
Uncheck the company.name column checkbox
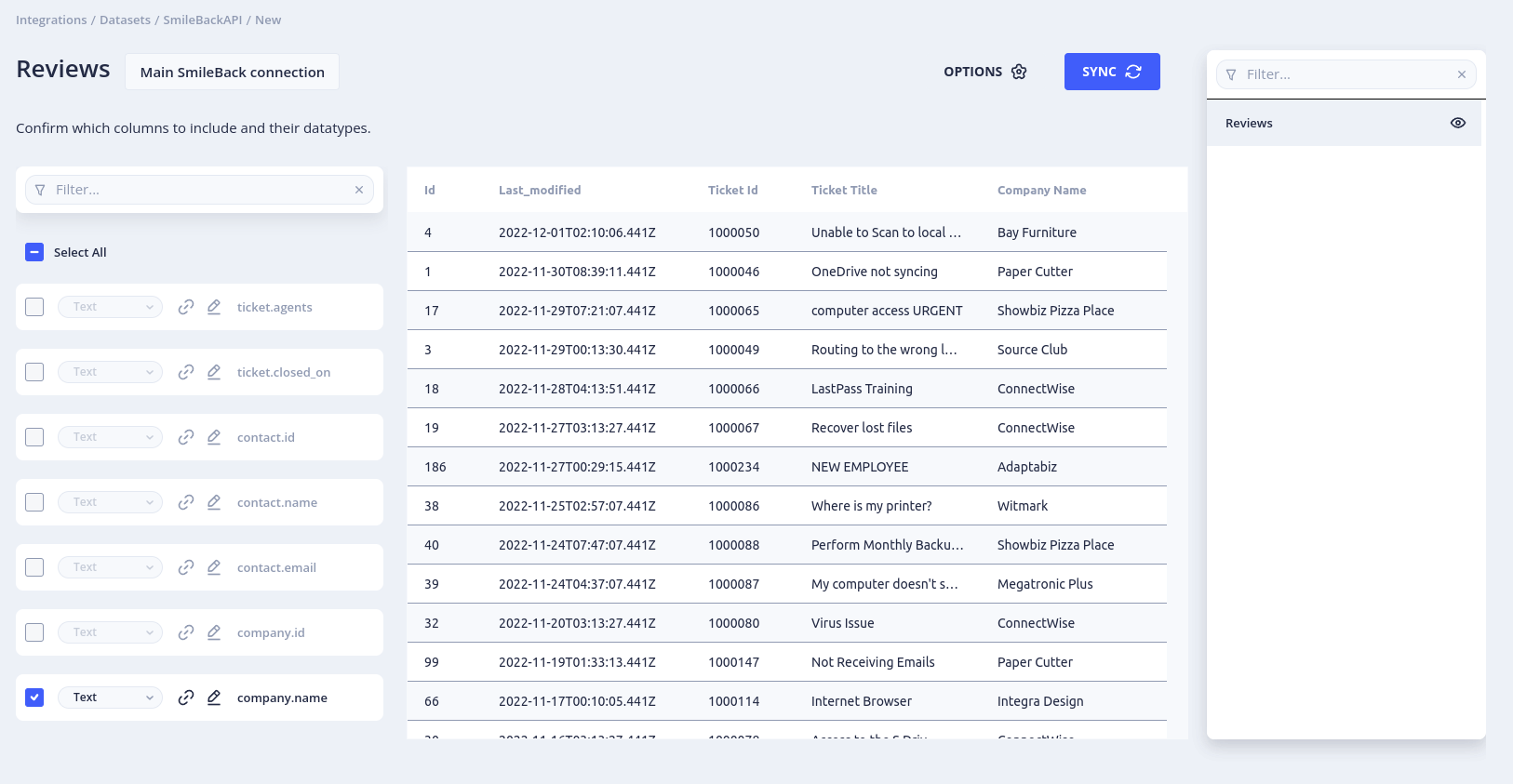tap(34, 698)
